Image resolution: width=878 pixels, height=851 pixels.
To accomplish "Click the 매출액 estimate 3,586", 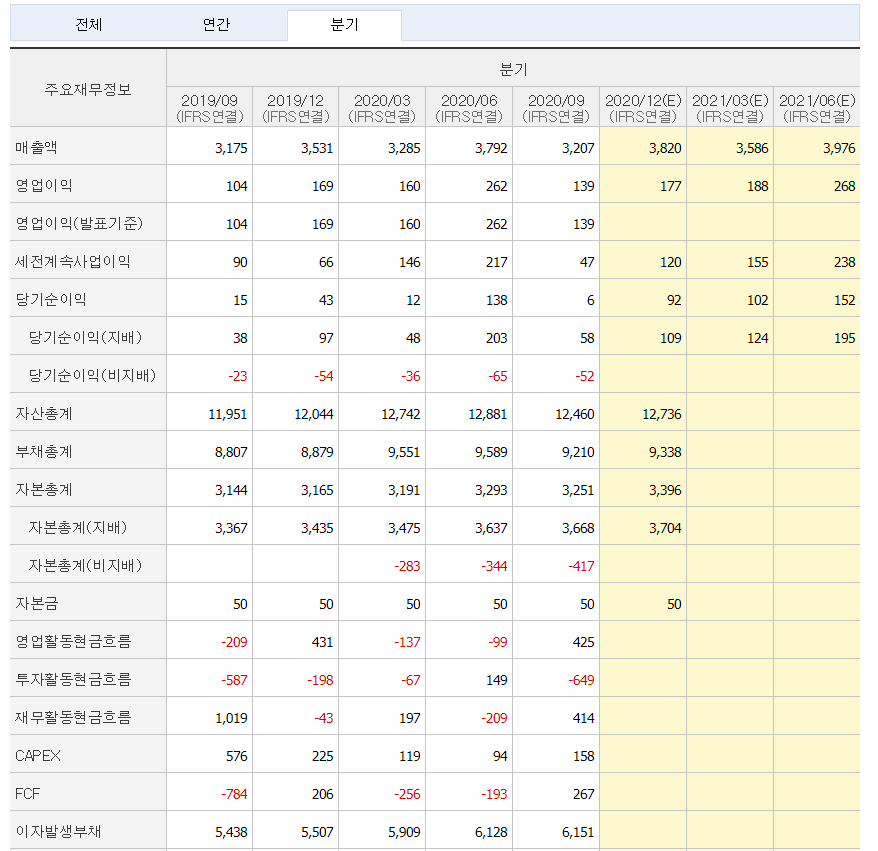I will [x=752, y=148].
